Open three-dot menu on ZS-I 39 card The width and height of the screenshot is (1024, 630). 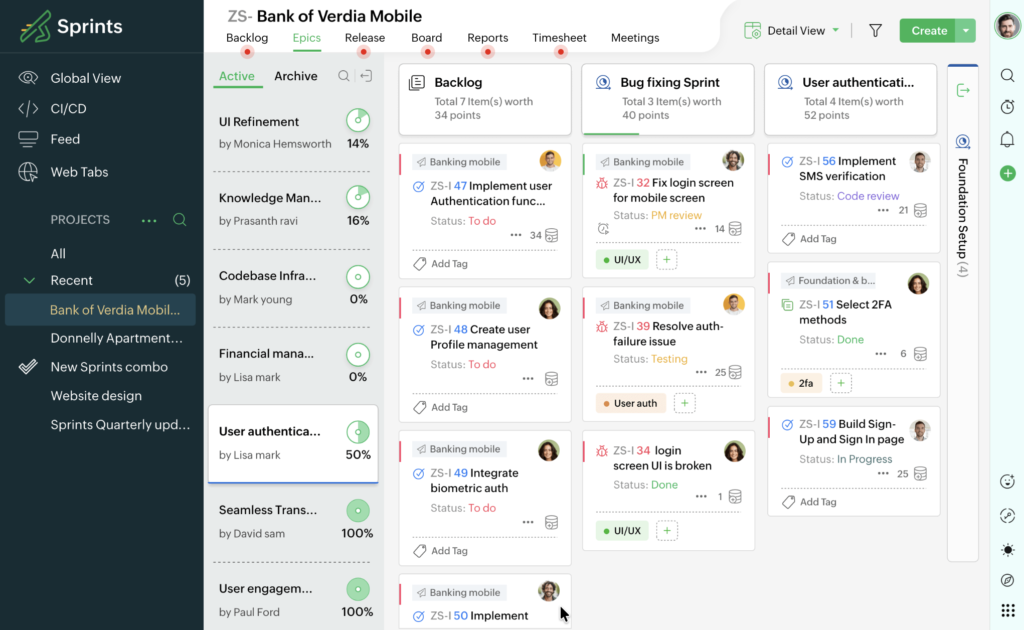(x=701, y=372)
